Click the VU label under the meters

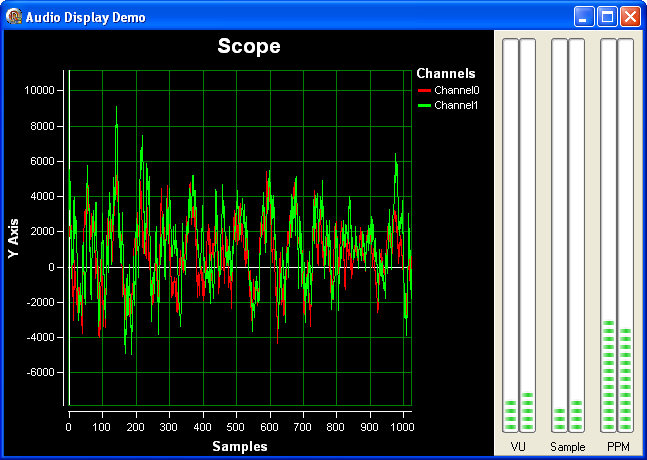point(518,447)
